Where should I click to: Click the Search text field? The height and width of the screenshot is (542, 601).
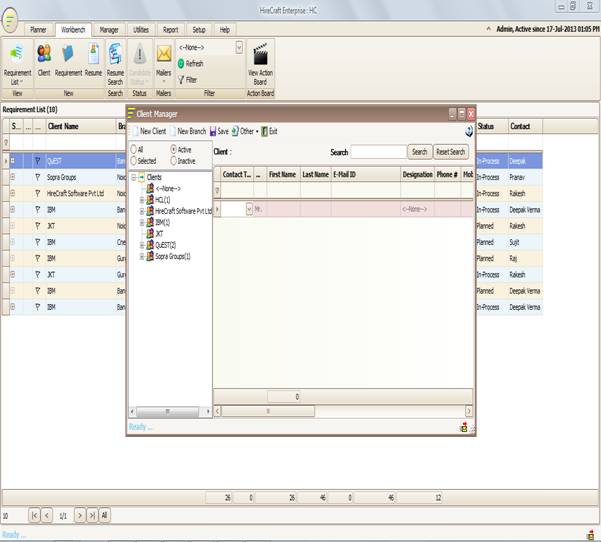tap(378, 152)
